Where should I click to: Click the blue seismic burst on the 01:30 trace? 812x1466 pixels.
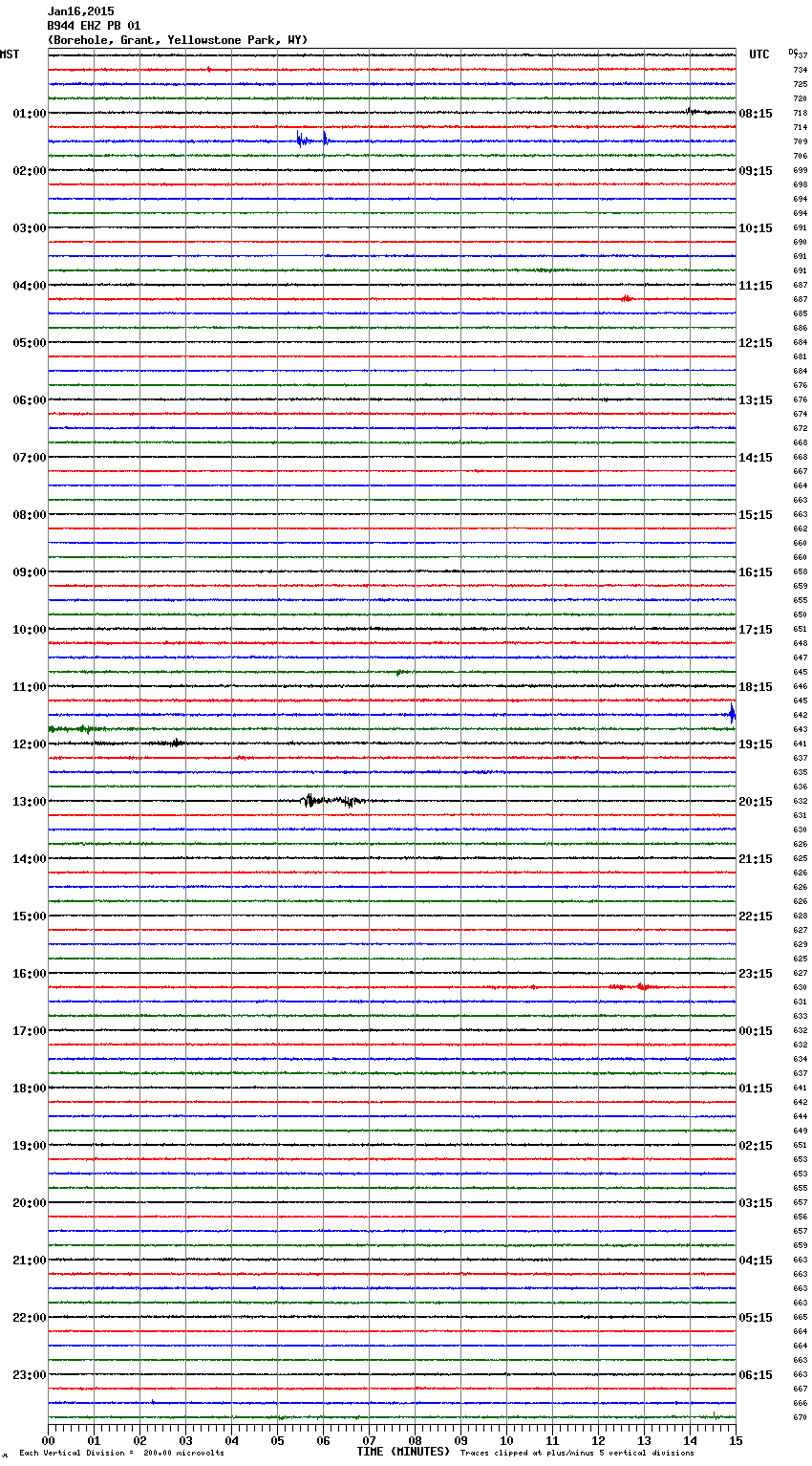[x=312, y=140]
